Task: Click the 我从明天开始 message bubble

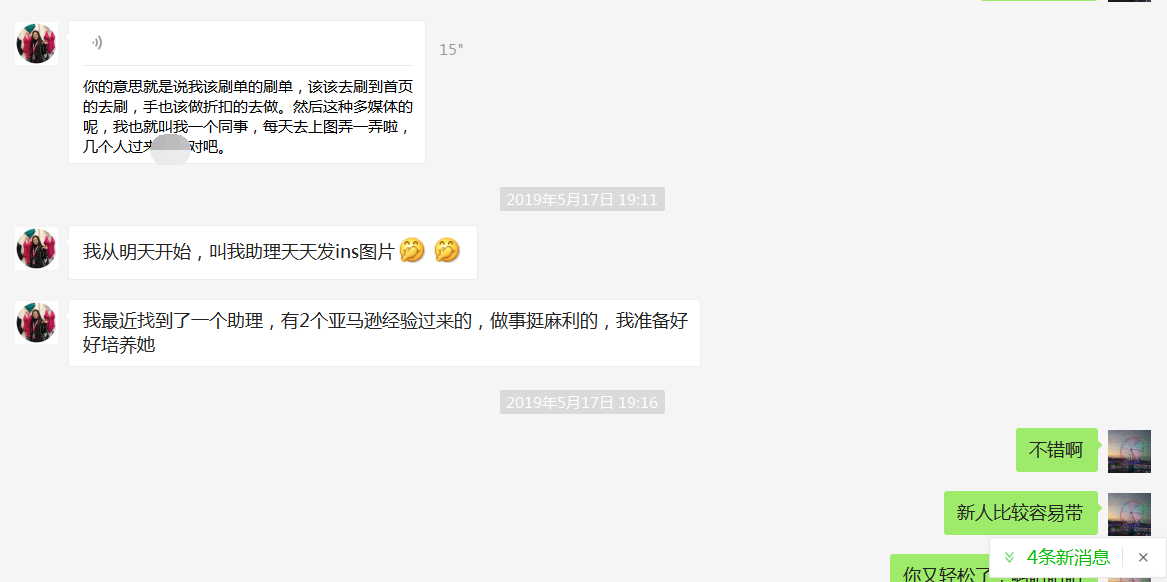Action: click(x=272, y=252)
